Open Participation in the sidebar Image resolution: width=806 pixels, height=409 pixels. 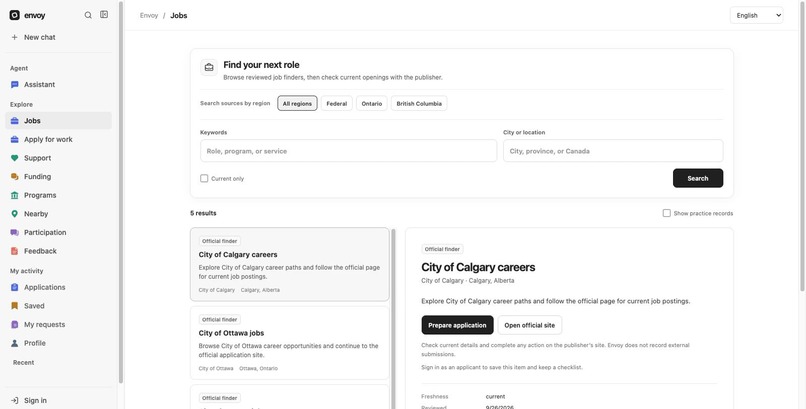tap(59, 233)
